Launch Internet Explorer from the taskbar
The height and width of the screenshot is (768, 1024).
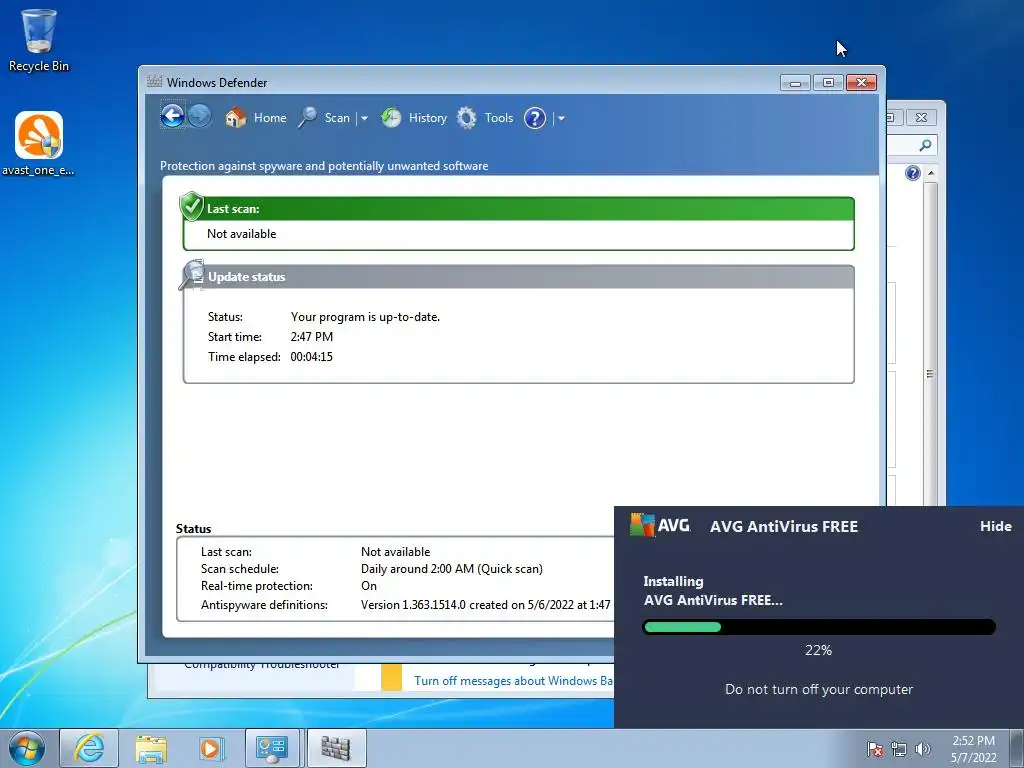point(89,748)
